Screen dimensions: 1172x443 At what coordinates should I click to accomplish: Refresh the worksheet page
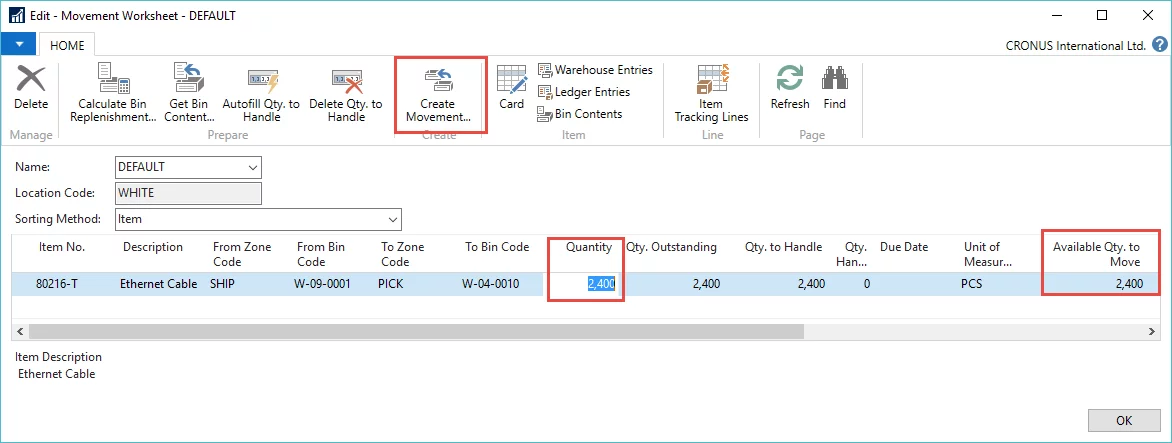(x=790, y=88)
